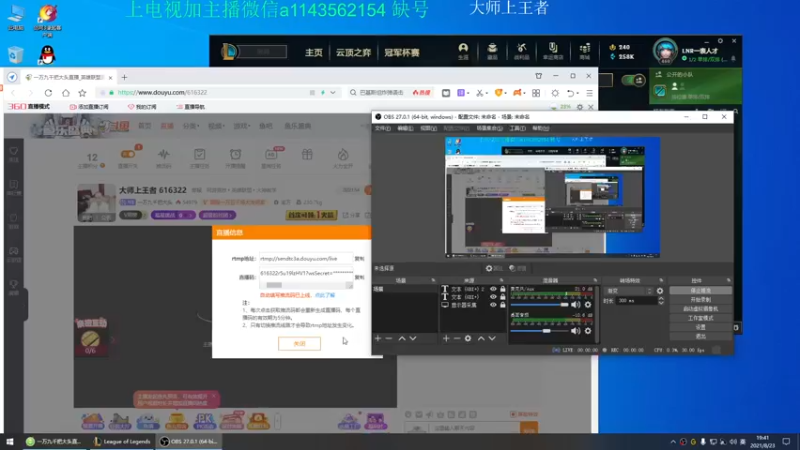Open 战利品 loot icon in League client

[x=521, y=51]
